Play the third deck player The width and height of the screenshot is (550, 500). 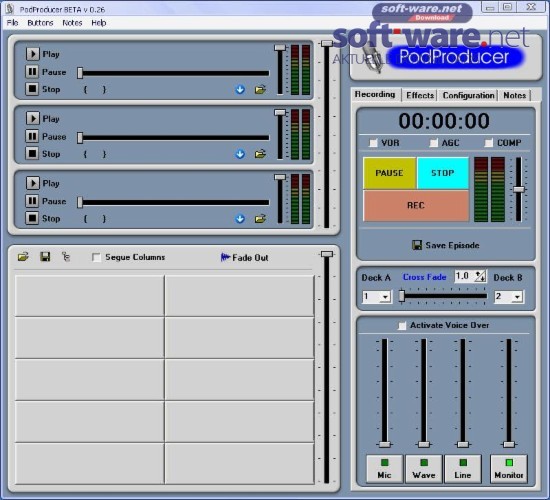[33, 183]
